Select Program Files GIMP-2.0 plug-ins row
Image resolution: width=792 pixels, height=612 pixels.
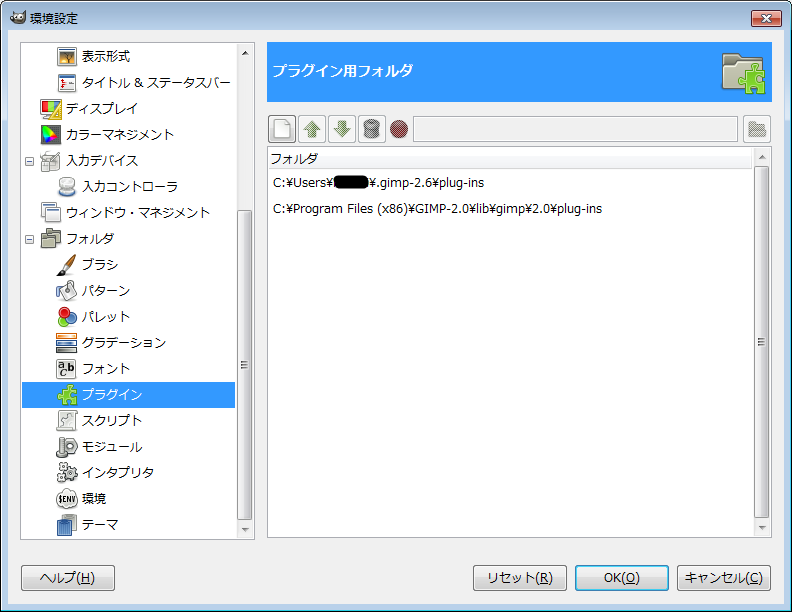pos(510,209)
